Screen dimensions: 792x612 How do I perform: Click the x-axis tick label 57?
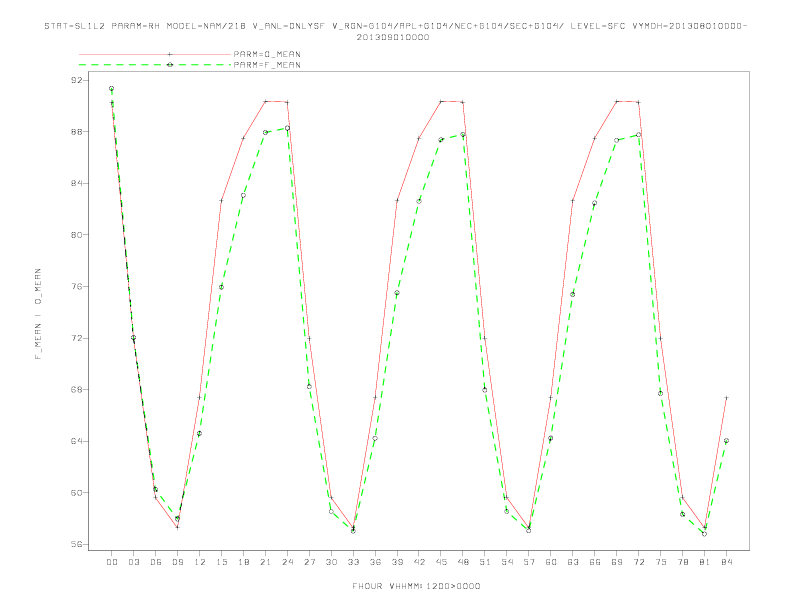(529, 562)
